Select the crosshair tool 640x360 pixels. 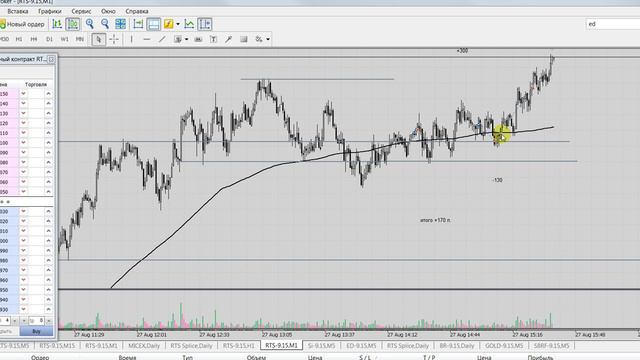coord(114,39)
